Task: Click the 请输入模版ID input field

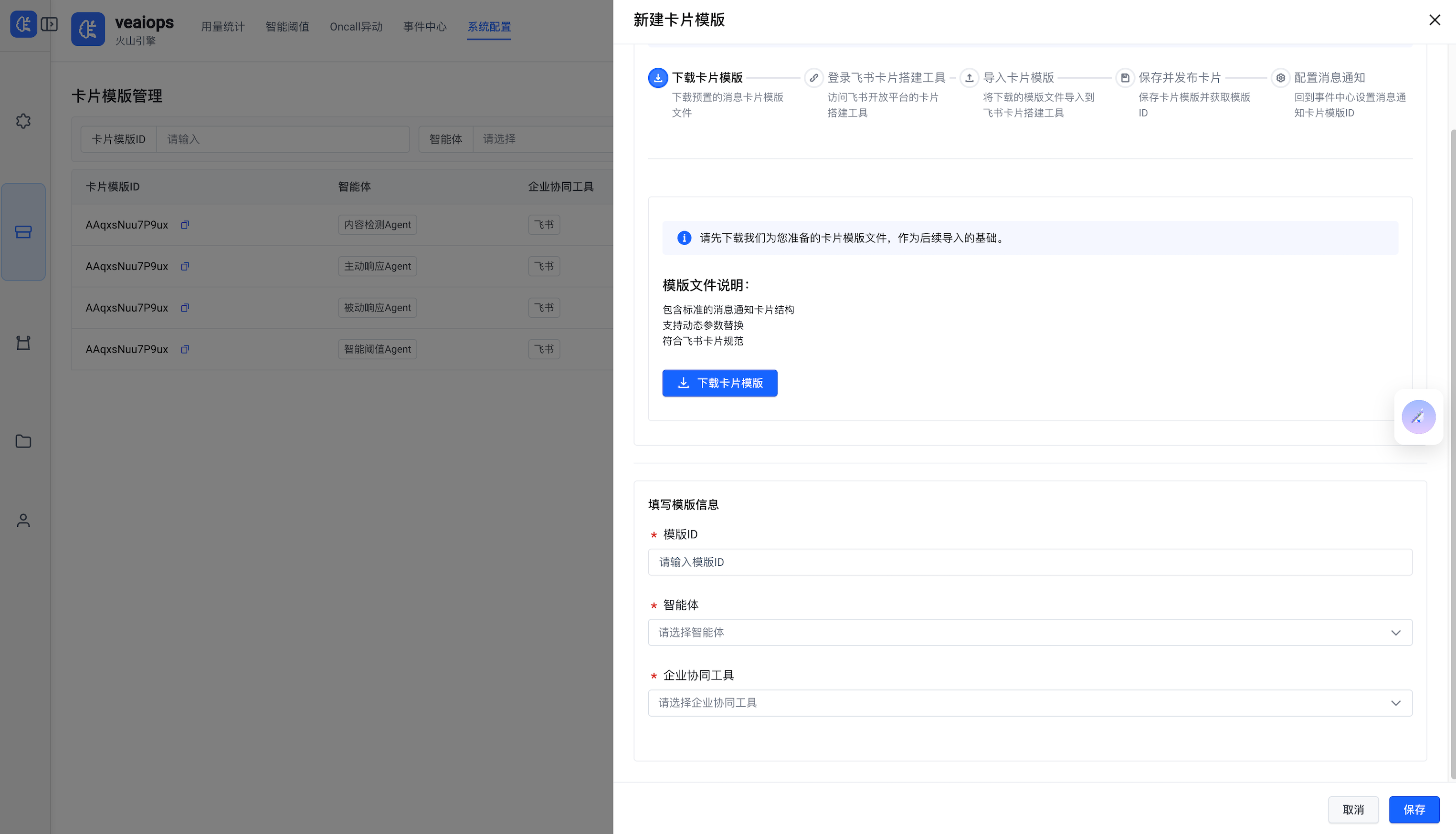Action: pos(1029,562)
